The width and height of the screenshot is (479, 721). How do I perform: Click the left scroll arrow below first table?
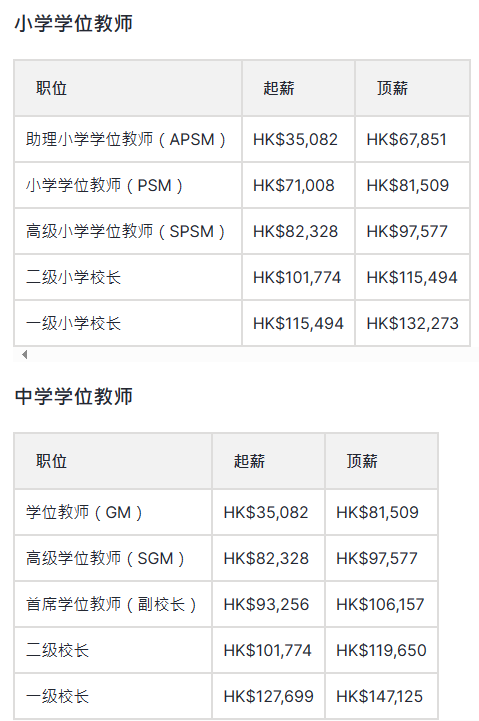click(25, 355)
